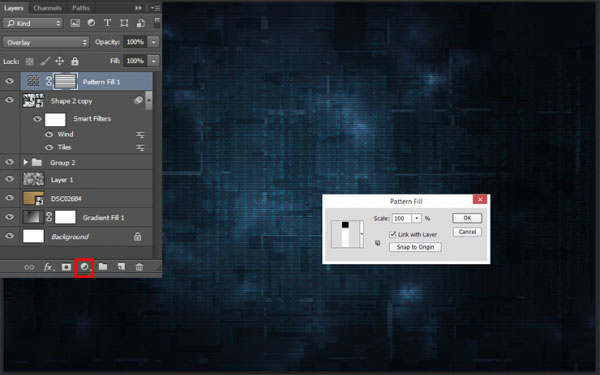Hide the Group 2 layer group
The height and width of the screenshot is (375, 600).
(x=10, y=162)
